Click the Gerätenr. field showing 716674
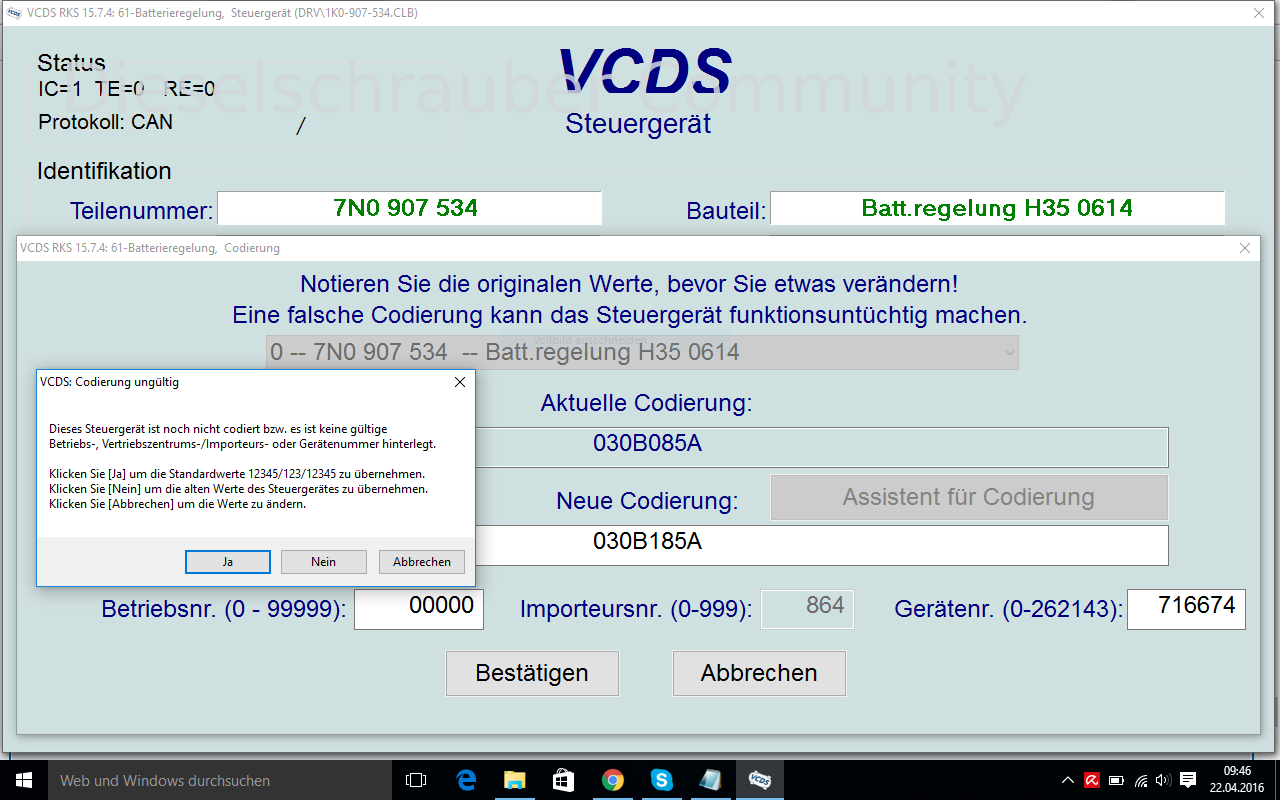The width and height of the screenshot is (1280, 800). [1186, 609]
